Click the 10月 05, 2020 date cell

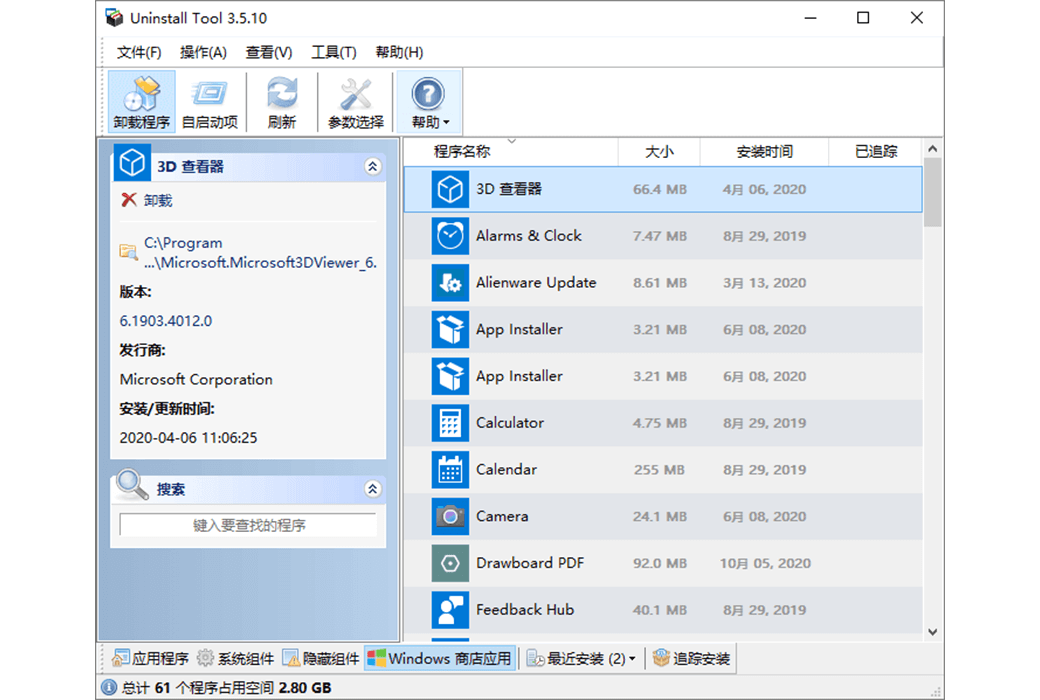pyautogui.click(x=765, y=563)
